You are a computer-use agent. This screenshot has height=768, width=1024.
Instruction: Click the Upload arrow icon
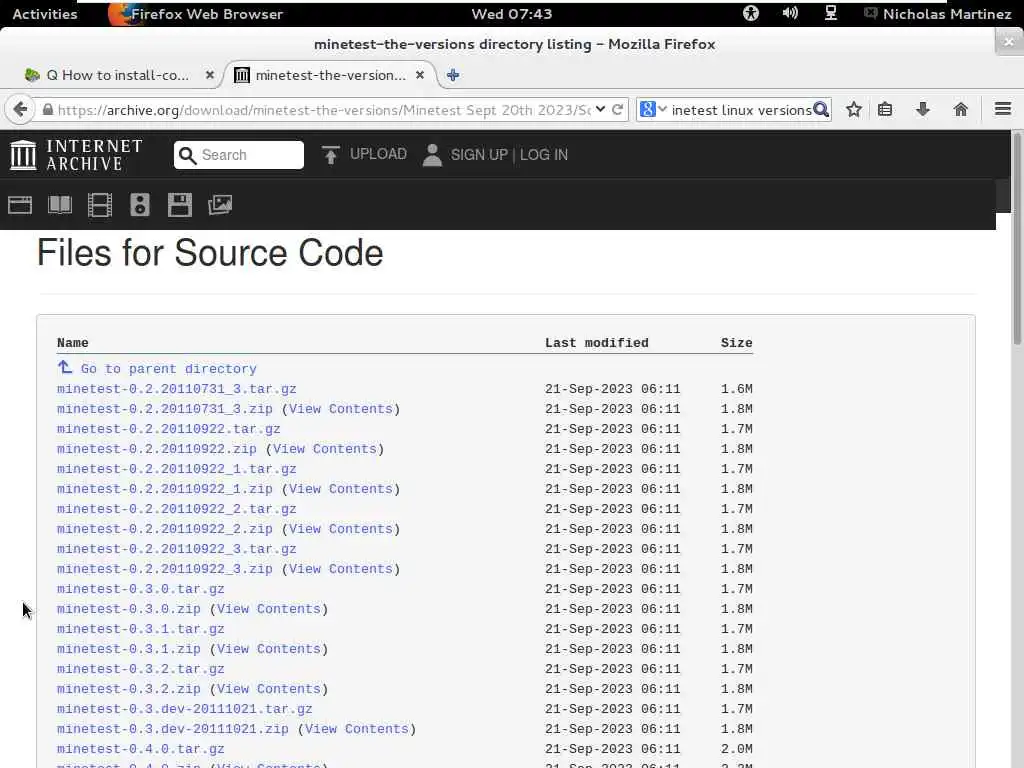coord(330,155)
